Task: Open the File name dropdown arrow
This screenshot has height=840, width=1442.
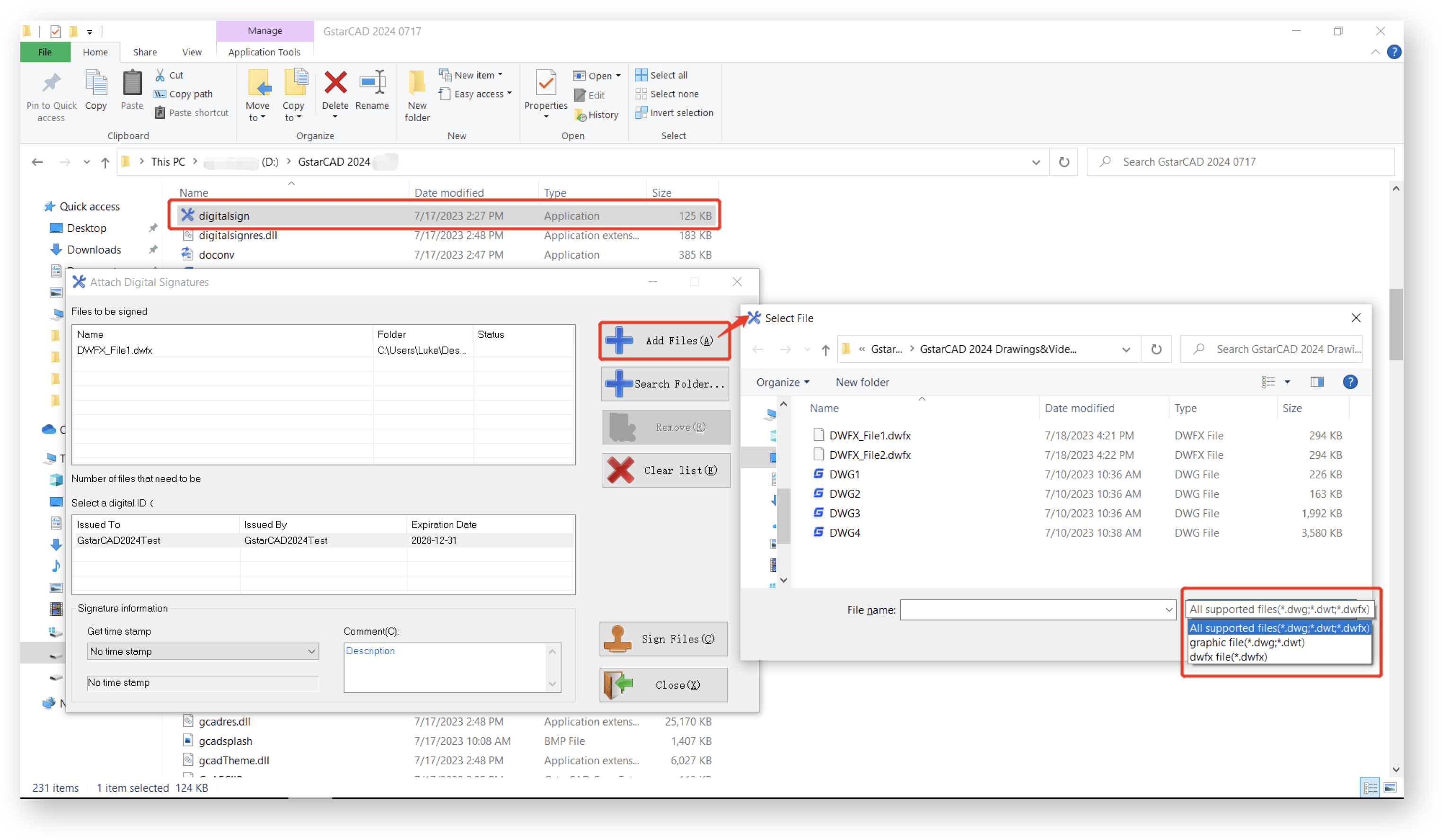Action: 1169,610
